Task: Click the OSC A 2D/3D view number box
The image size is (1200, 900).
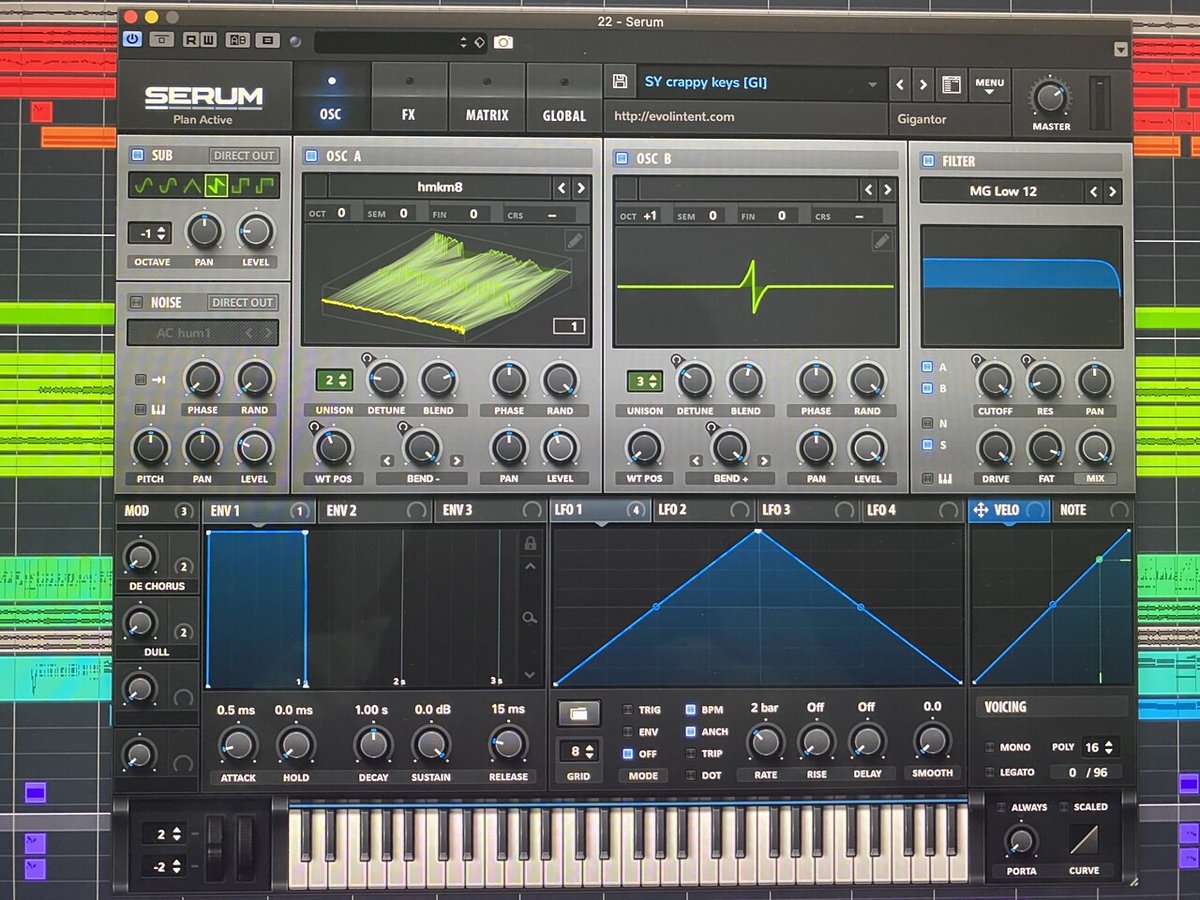Action: 569,326
